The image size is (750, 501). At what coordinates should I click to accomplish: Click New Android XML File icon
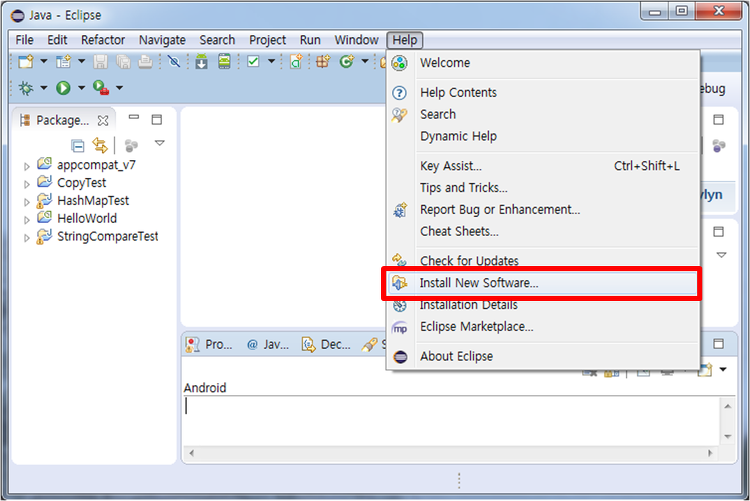[x=296, y=61]
